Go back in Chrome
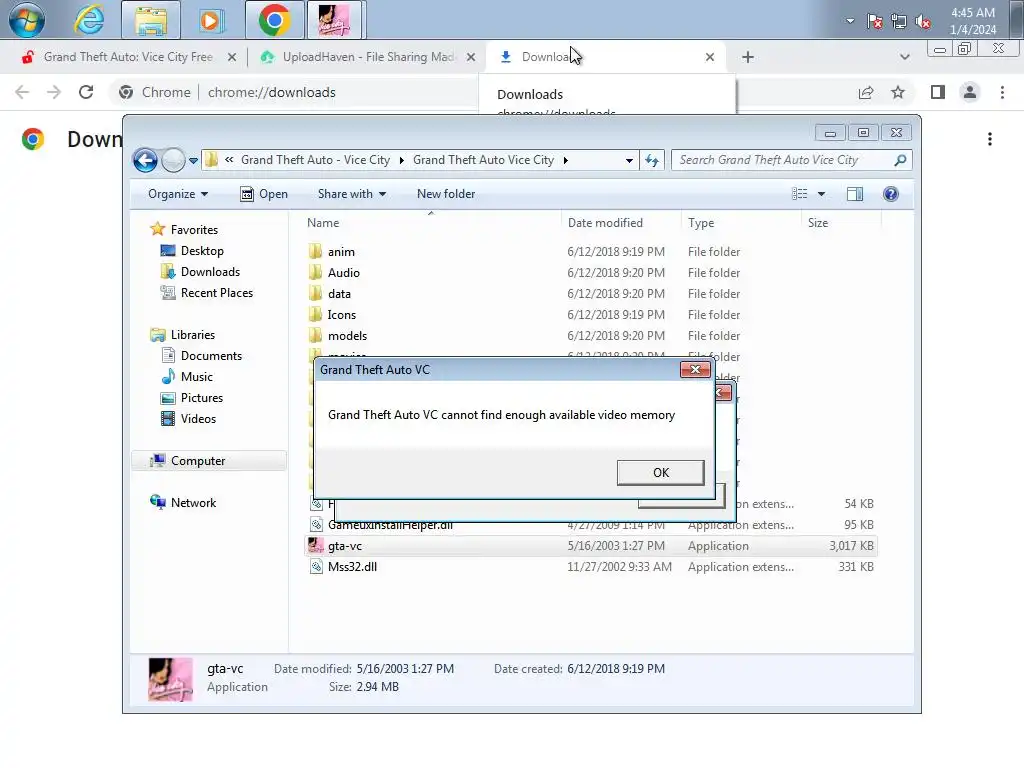Viewport: 1024px width, 768px height. tap(22, 92)
